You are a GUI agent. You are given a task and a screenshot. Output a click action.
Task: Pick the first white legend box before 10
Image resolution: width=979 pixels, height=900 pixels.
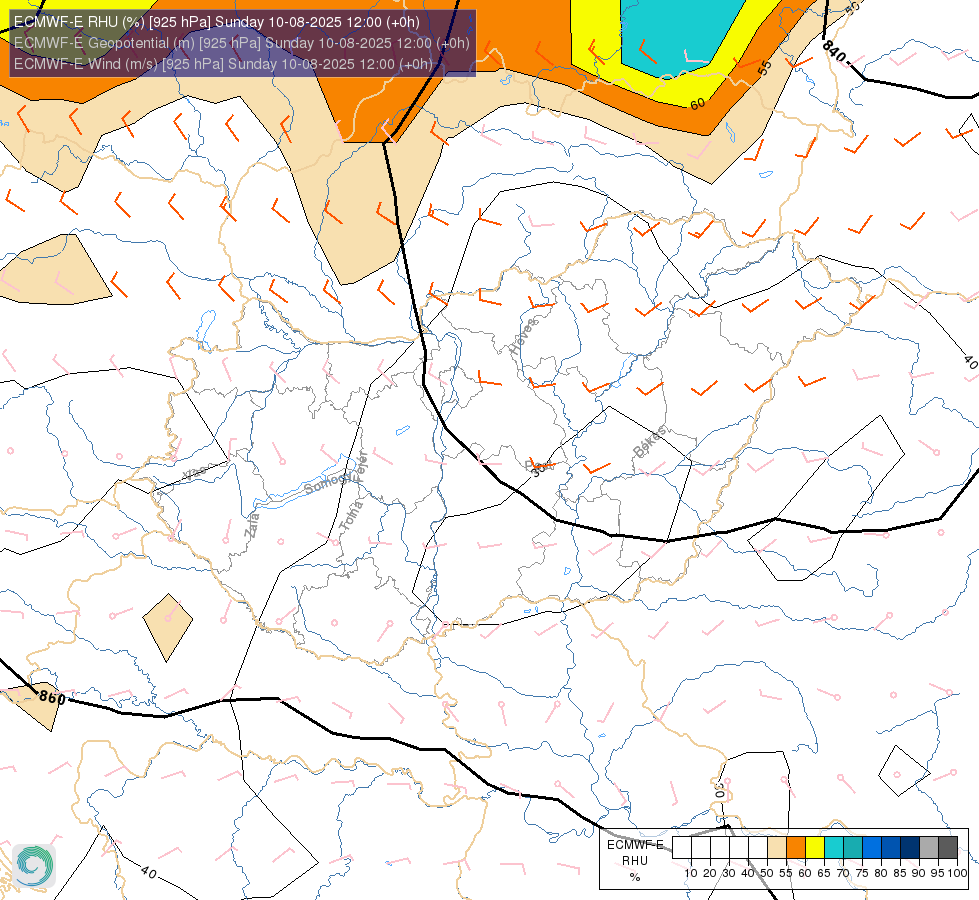pos(682,848)
